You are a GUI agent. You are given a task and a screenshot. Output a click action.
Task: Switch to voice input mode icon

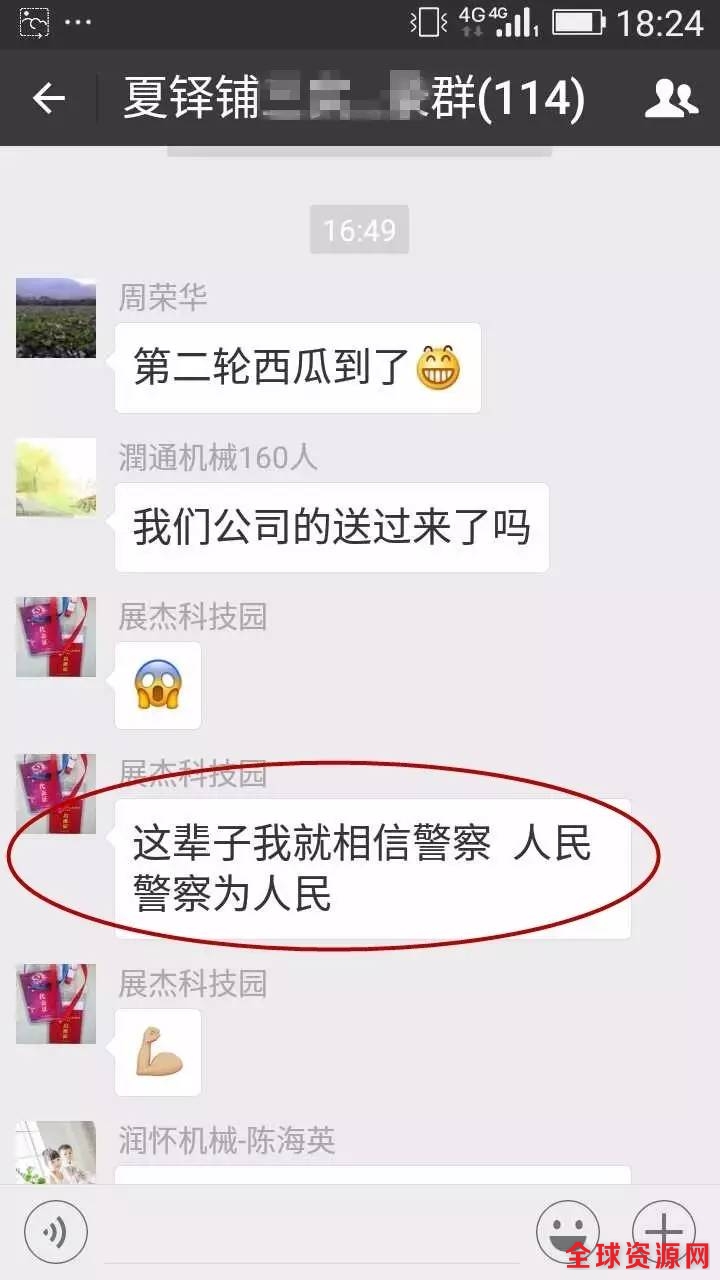(56, 1230)
